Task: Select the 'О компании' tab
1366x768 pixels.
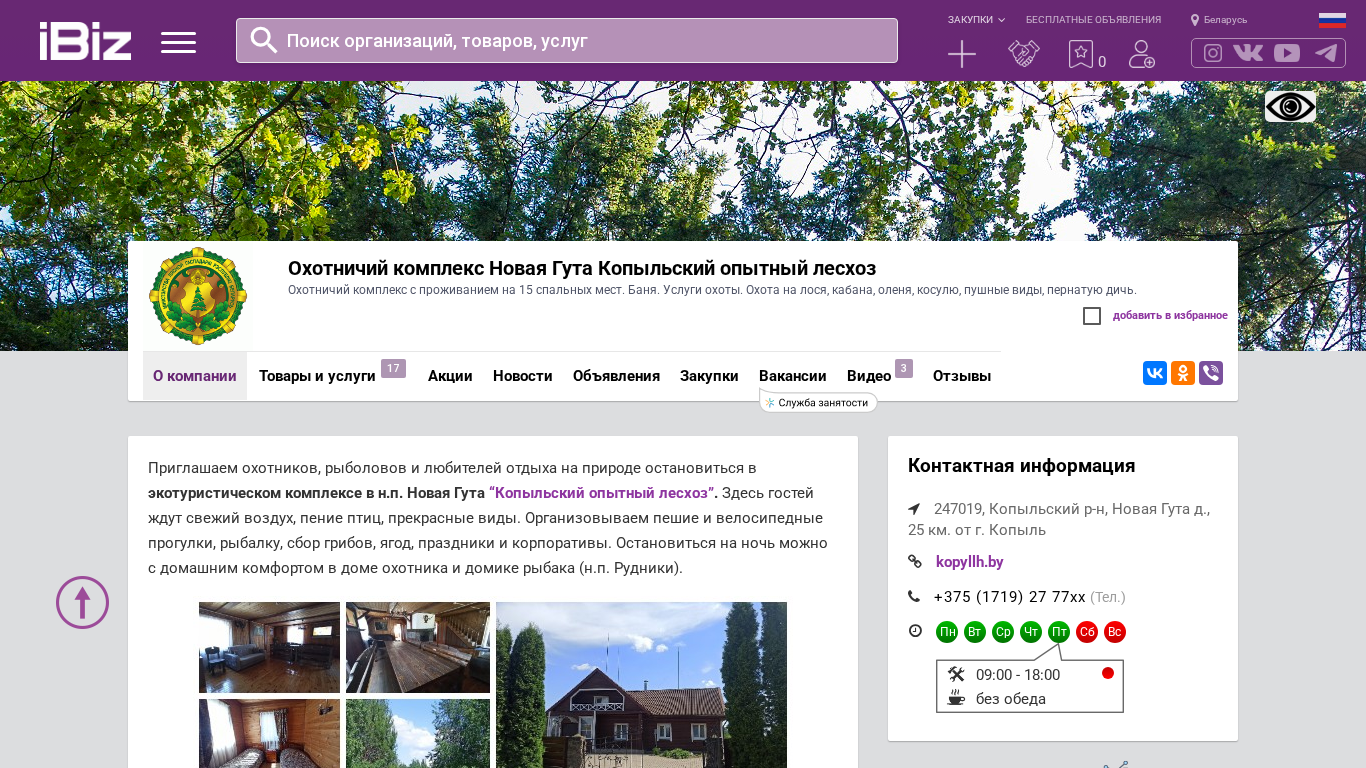Action: pyautogui.click(x=195, y=376)
